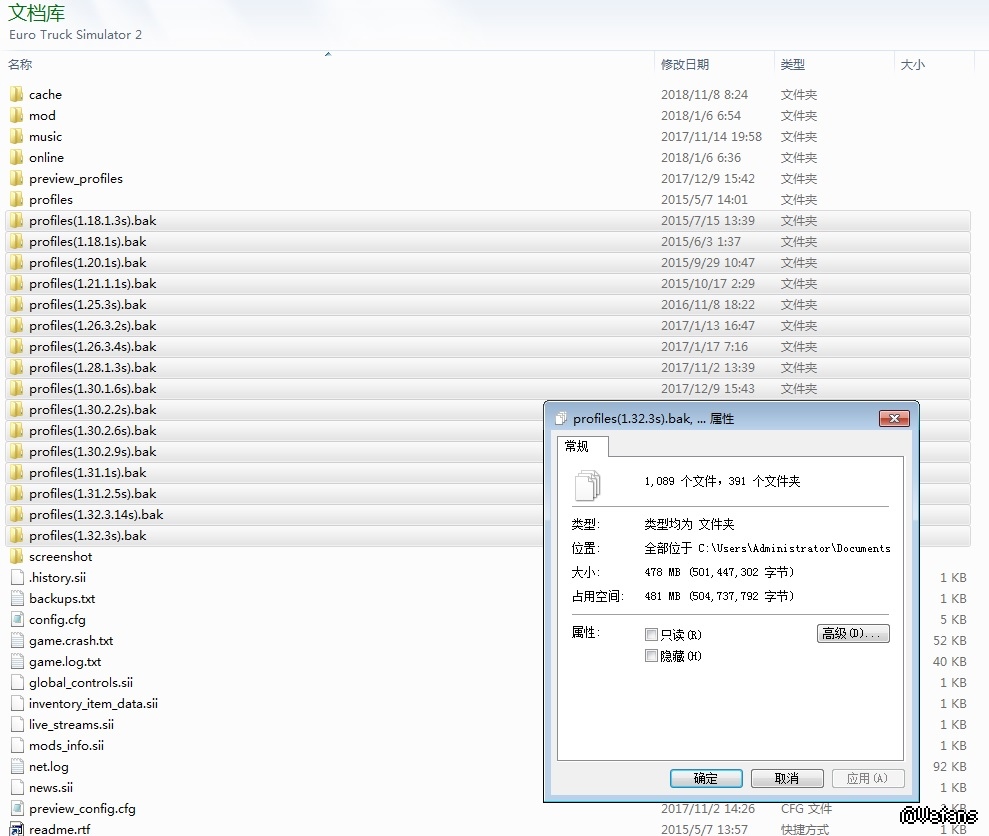The width and height of the screenshot is (989, 836).
Task: Select the profiles(1.31.1s).bak folder name
Action: tap(88, 473)
